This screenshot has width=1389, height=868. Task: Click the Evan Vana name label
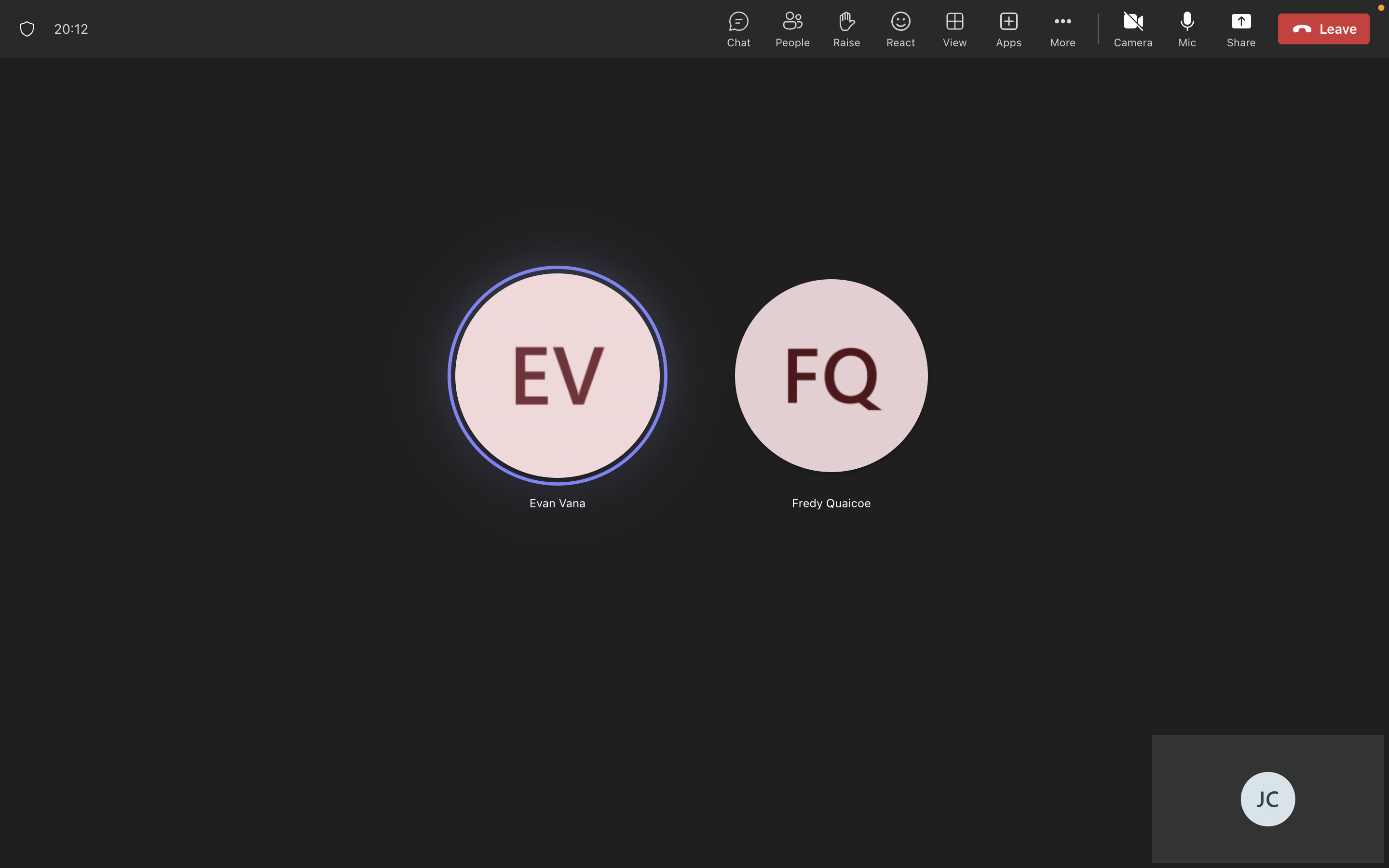click(x=557, y=503)
